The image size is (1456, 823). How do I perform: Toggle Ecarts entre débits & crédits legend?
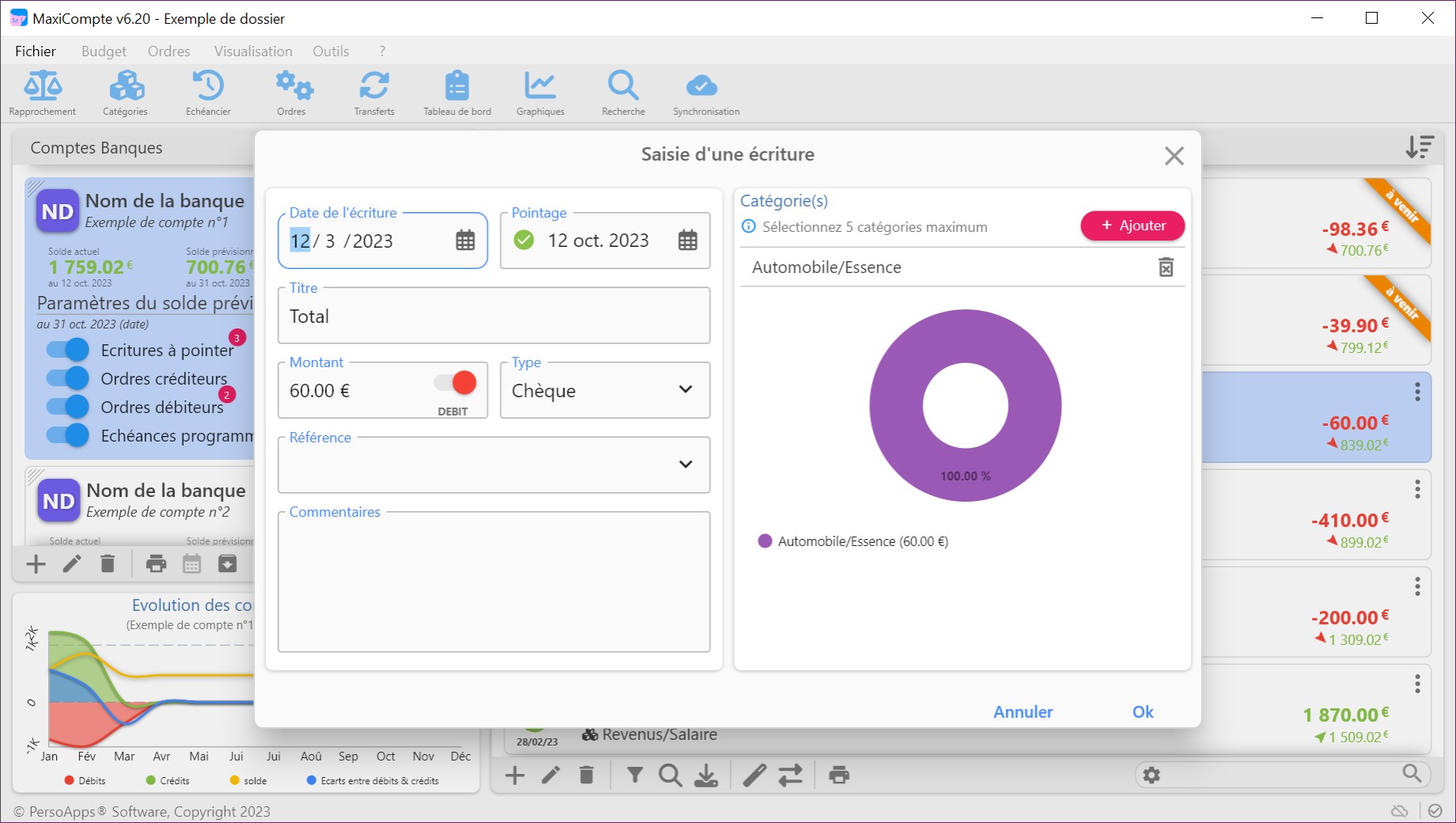tap(373, 781)
